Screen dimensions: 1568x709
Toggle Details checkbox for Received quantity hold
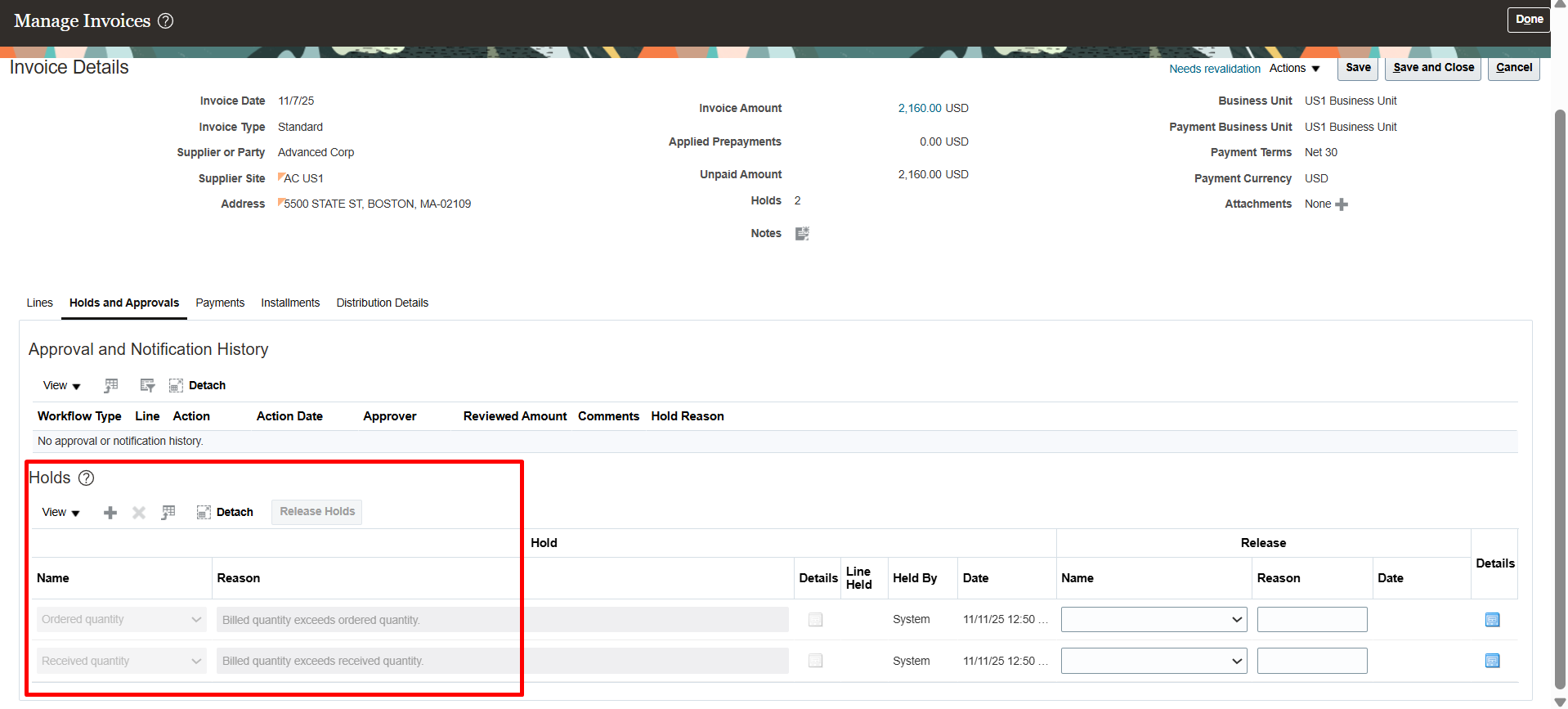(815, 661)
